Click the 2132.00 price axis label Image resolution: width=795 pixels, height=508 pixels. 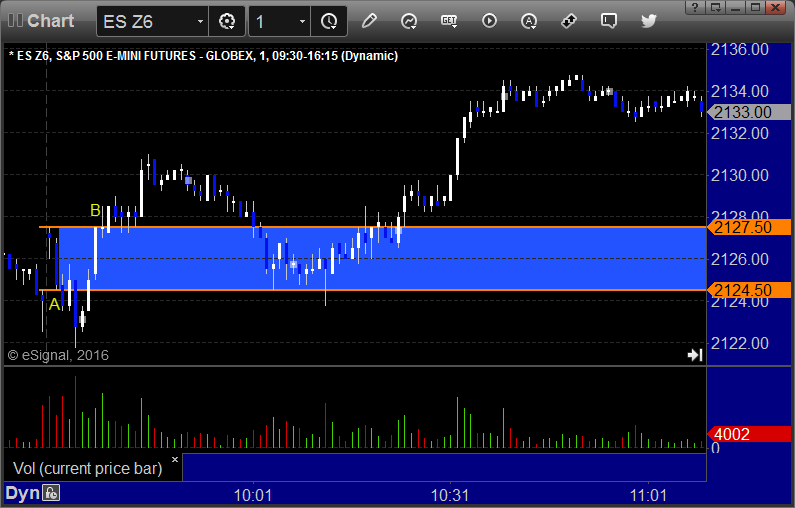(x=740, y=133)
